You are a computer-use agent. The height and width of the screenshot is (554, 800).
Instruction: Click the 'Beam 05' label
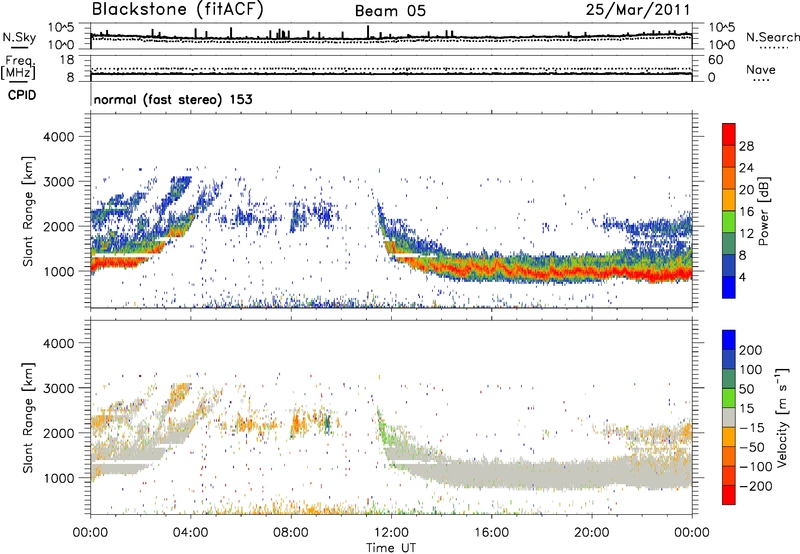pyautogui.click(x=390, y=11)
